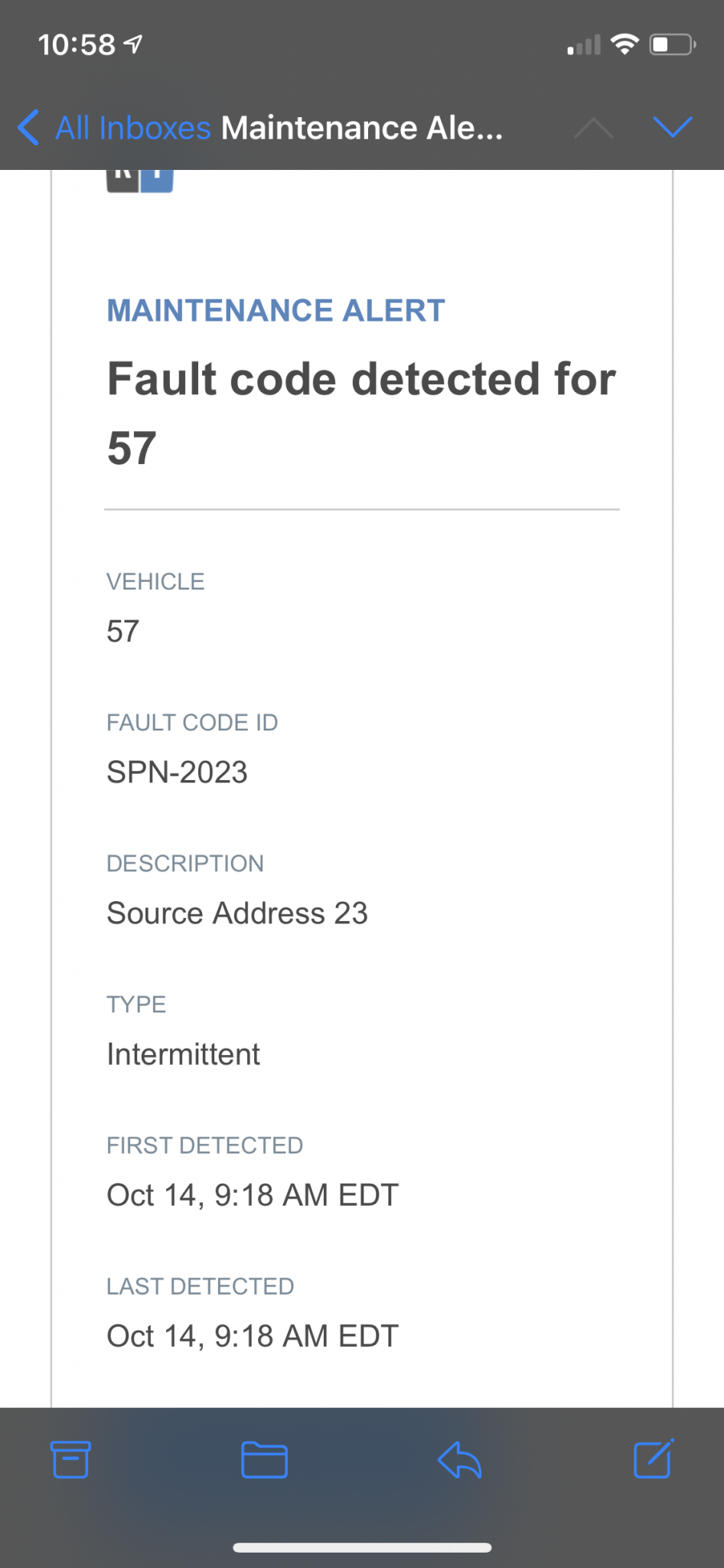This screenshot has height=1568, width=724.
Task: Tap the date under LAST DETECTED
Action: [253, 1336]
